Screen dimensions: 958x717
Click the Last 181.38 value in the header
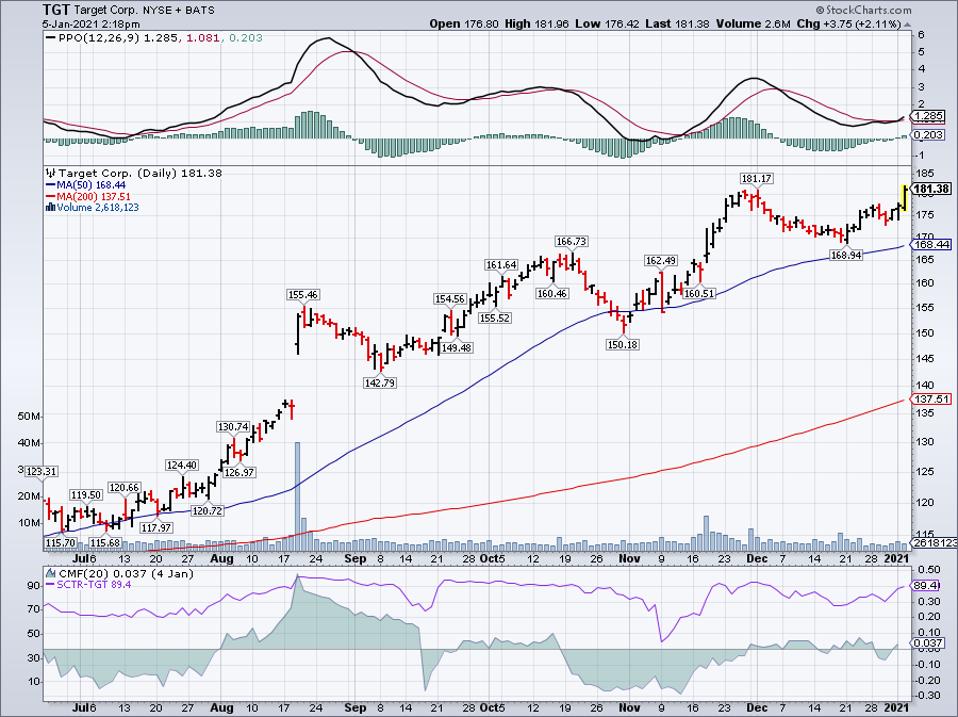pos(676,24)
